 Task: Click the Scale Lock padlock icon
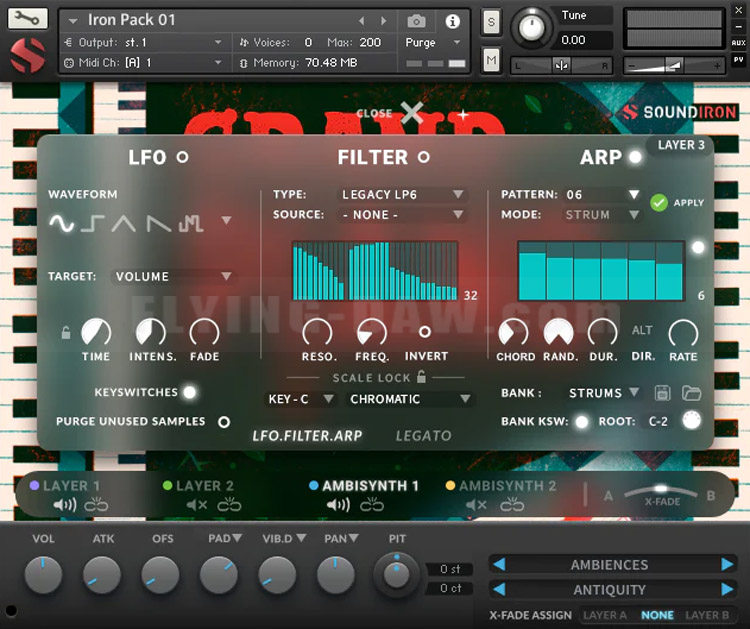(422, 377)
